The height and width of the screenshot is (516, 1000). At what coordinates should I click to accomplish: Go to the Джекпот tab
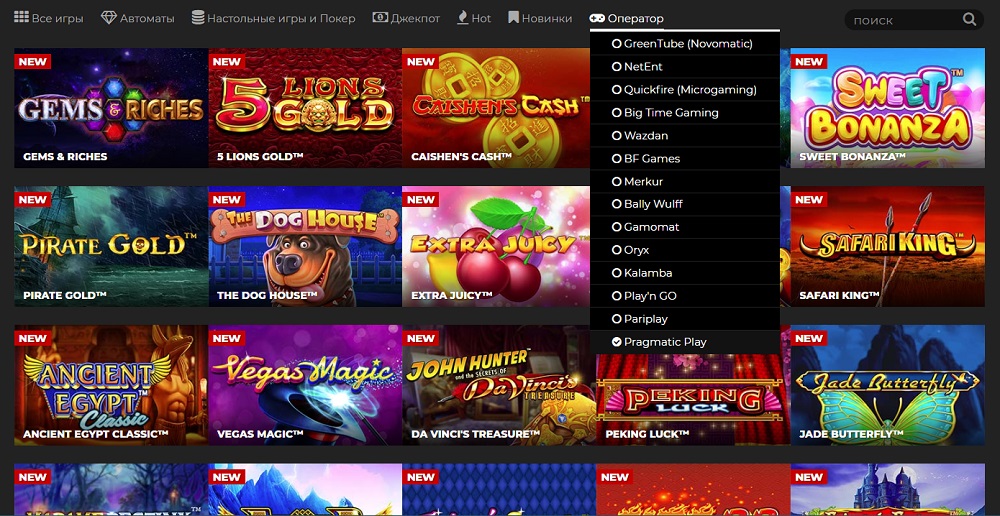406,18
